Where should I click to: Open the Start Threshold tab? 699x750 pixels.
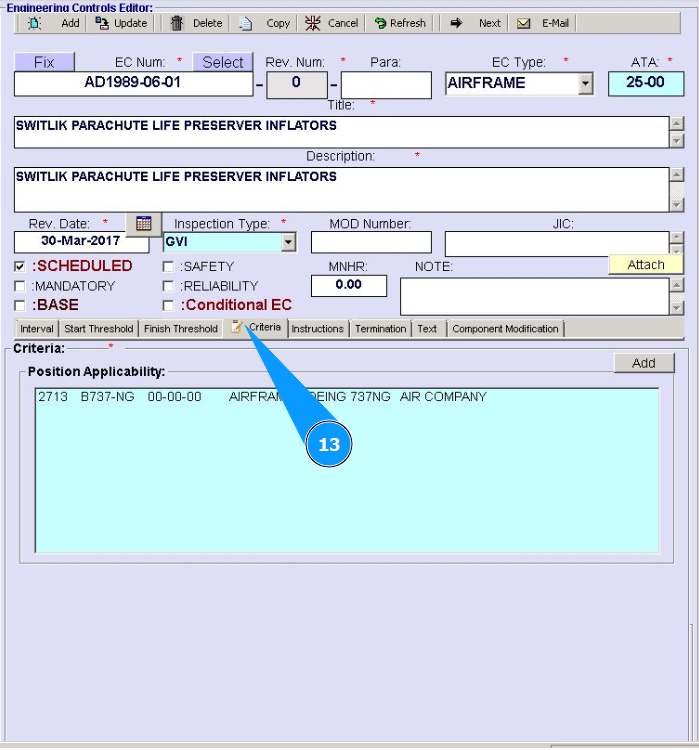[x=99, y=329]
